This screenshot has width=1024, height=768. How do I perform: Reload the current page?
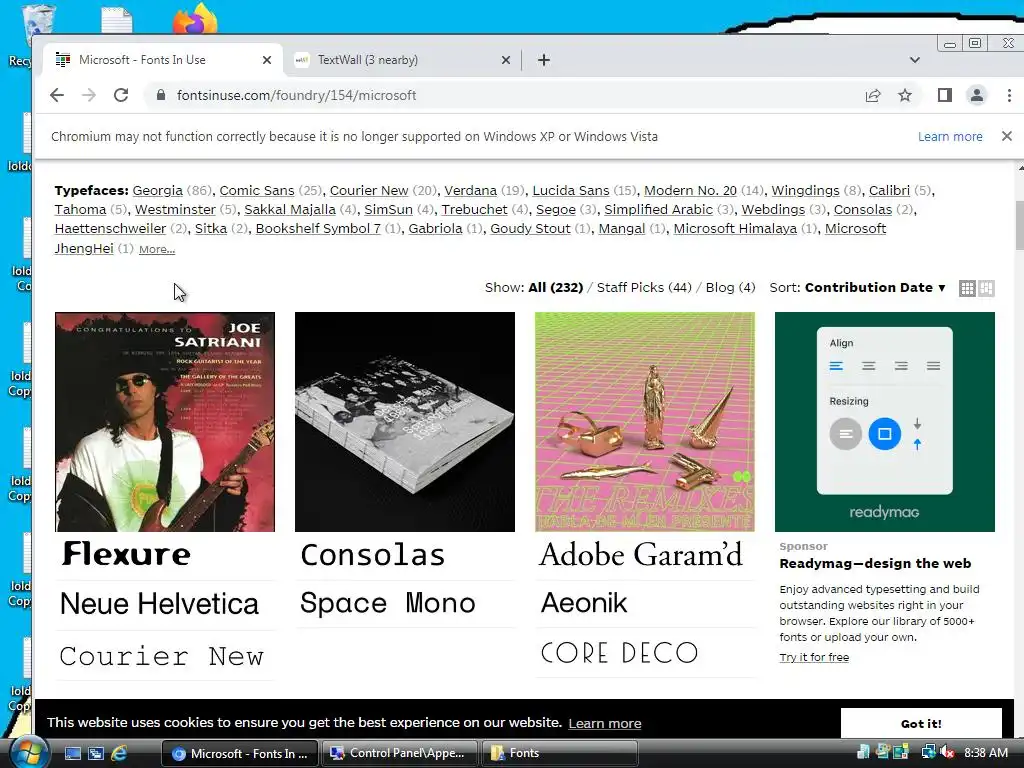coord(121,95)
